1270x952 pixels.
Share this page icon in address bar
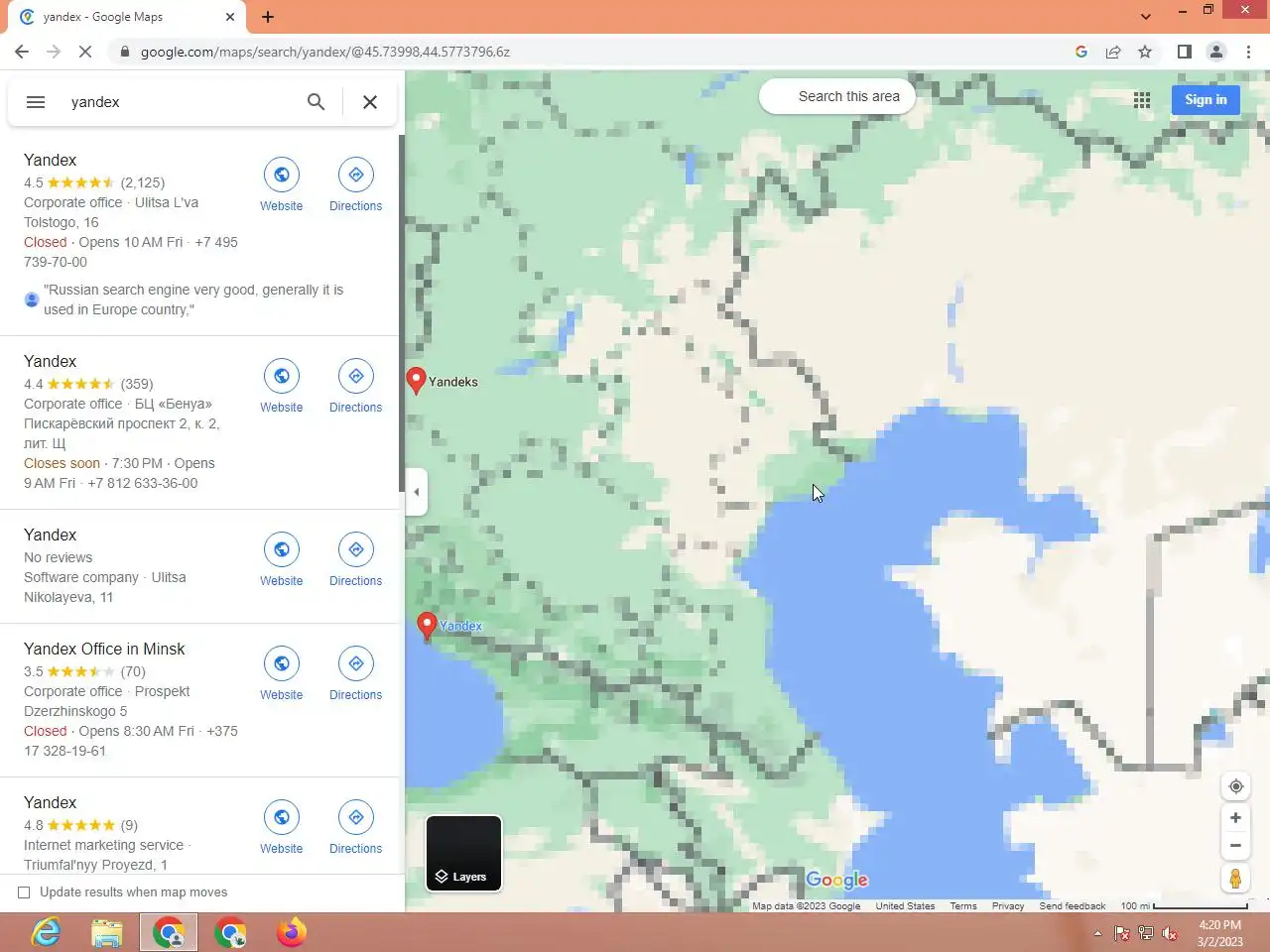pos(1113,52)
